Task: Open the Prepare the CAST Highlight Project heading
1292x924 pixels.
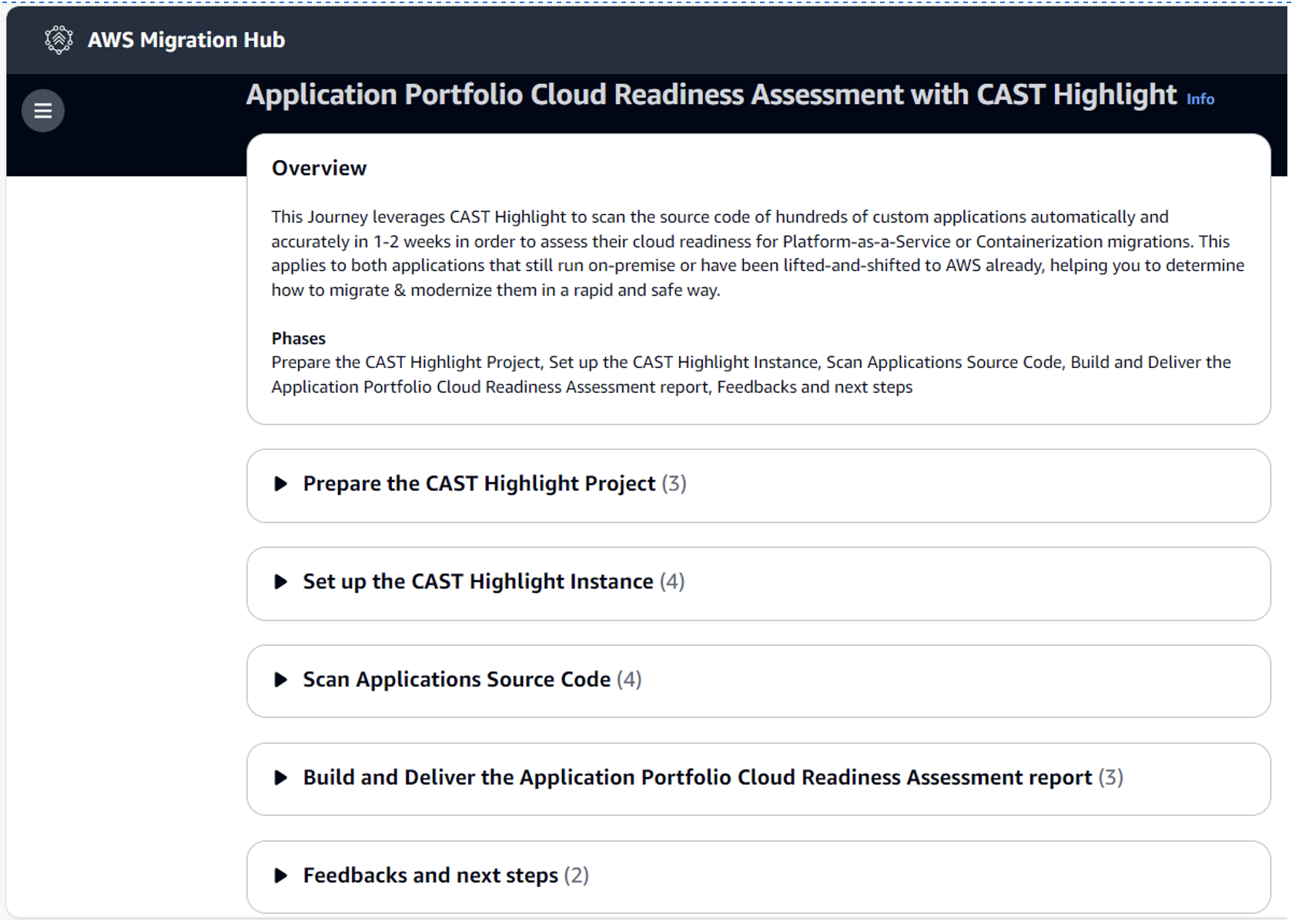Action: click(479, 484)
